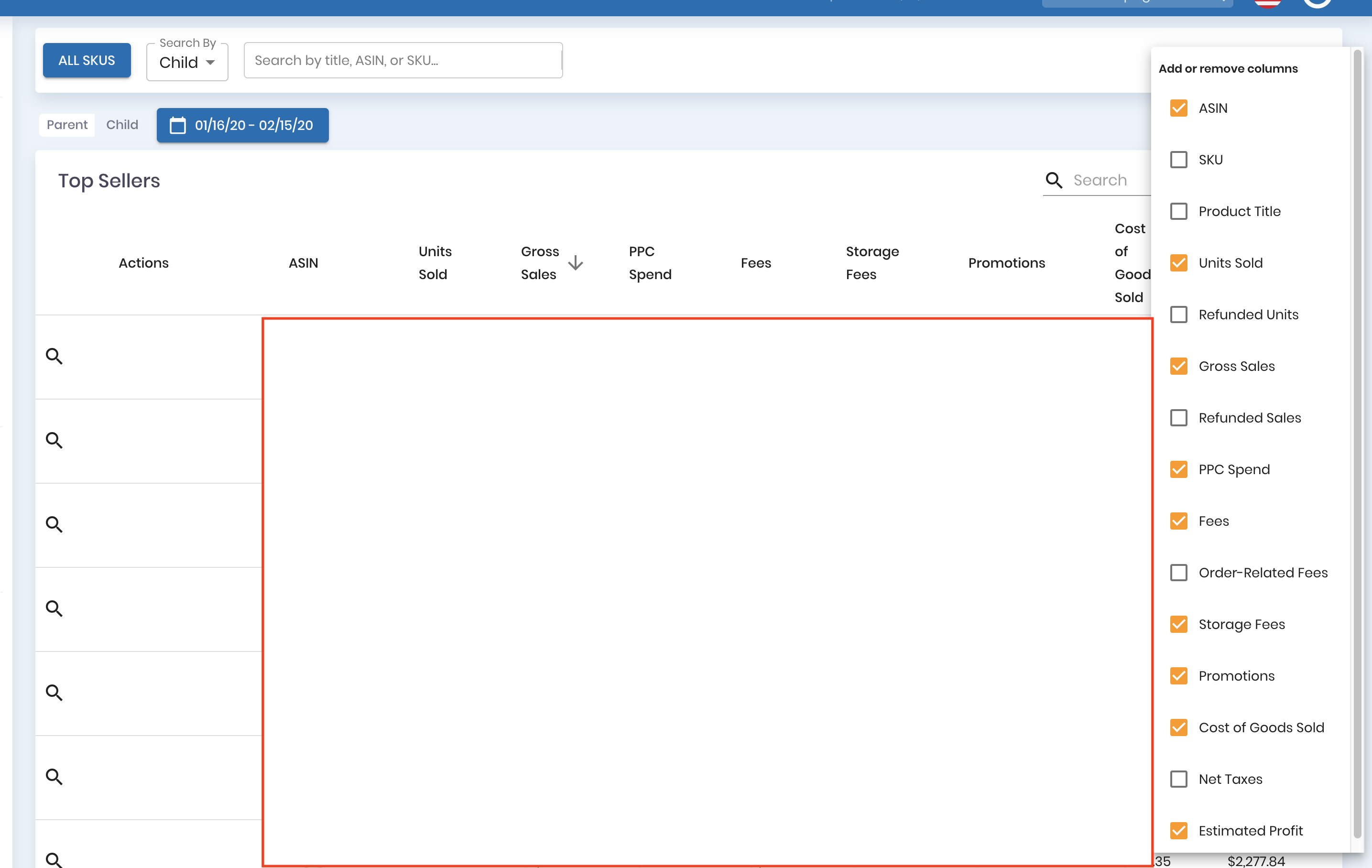The height and width of the screenshot is (868, 1372).
Task: Disable the Units Sold column checkbox
Action: pyautogui.click(x=1179, y=262)
